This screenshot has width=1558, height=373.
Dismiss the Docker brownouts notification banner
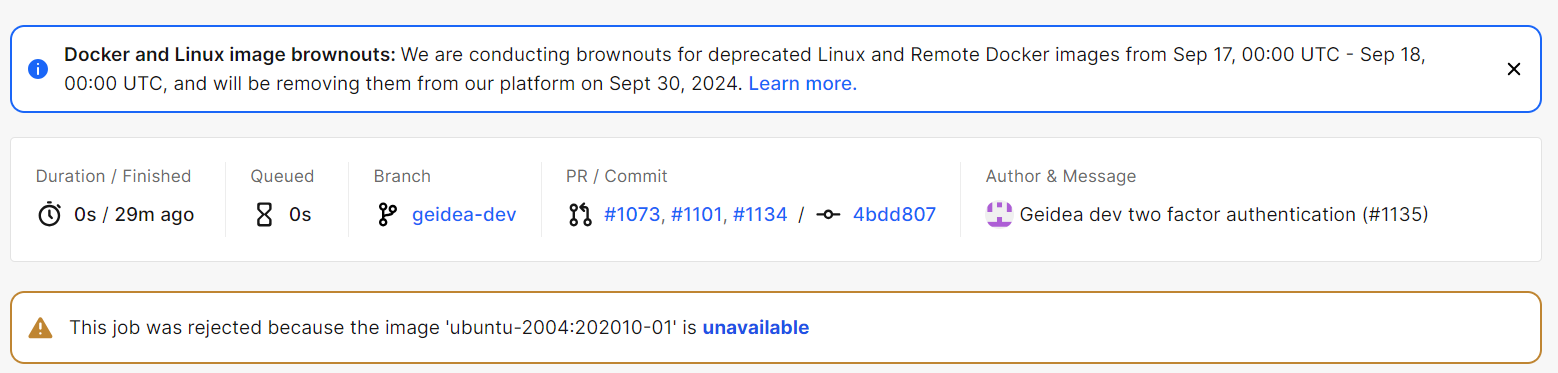point(1513,69)
